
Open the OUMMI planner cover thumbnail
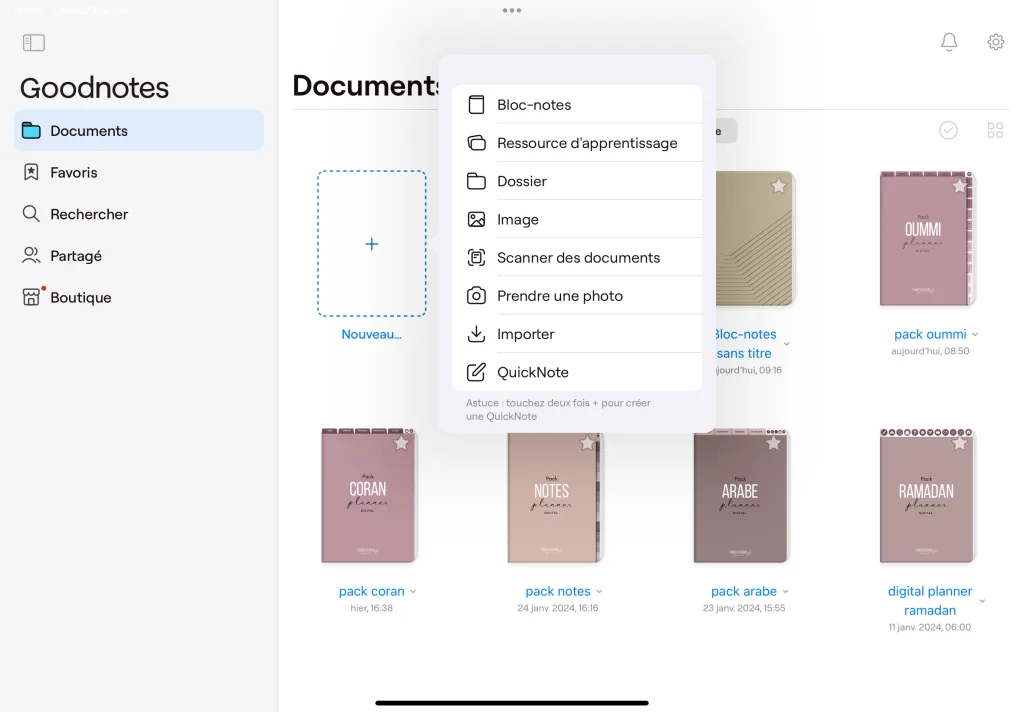[x=927, y=238]
